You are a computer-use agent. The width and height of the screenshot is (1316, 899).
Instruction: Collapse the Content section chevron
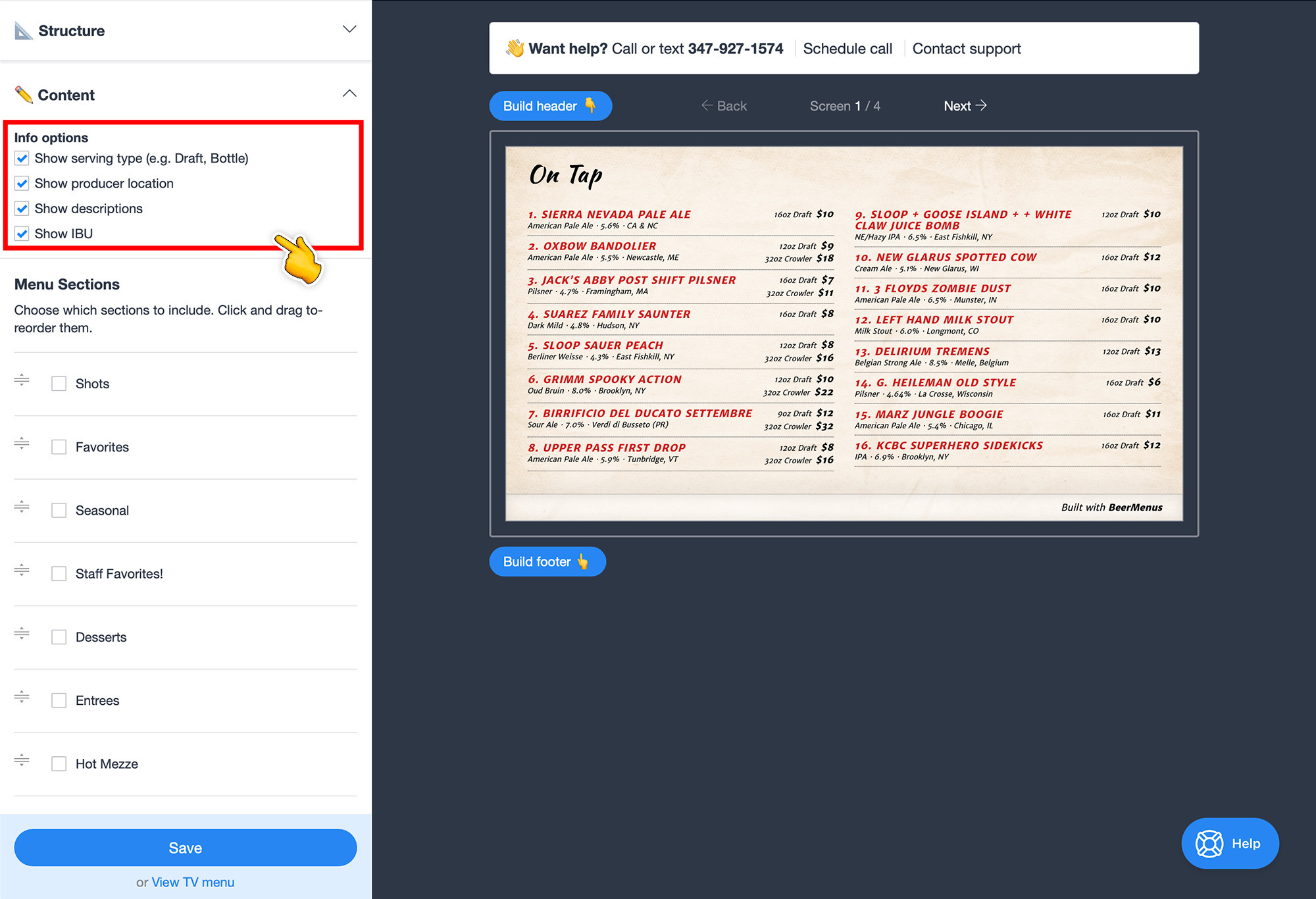click(x=349, y=93)
